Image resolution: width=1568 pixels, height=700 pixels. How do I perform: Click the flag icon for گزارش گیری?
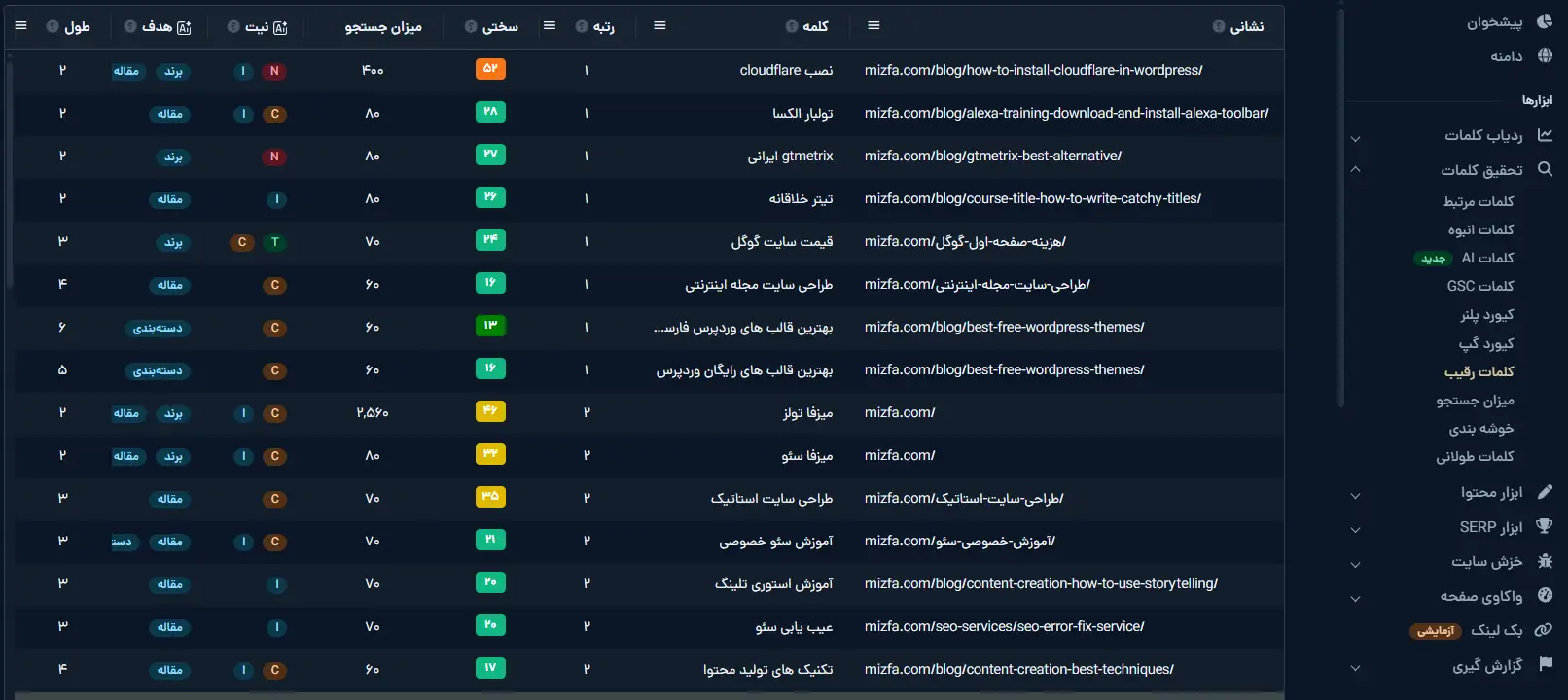pyautogui.click(x=1544, y=664)
